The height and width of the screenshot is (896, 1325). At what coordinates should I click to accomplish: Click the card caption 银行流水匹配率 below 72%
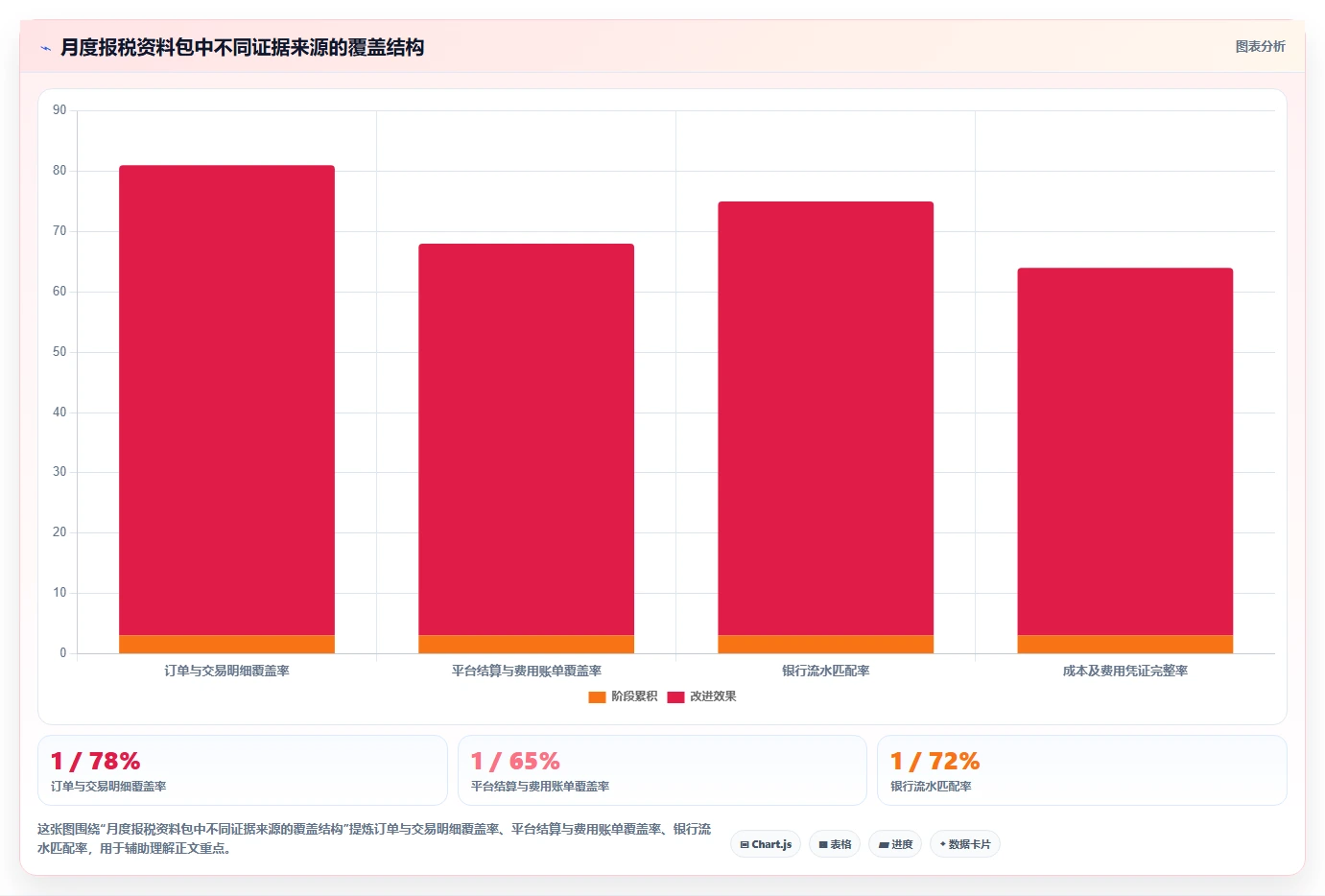931,787
